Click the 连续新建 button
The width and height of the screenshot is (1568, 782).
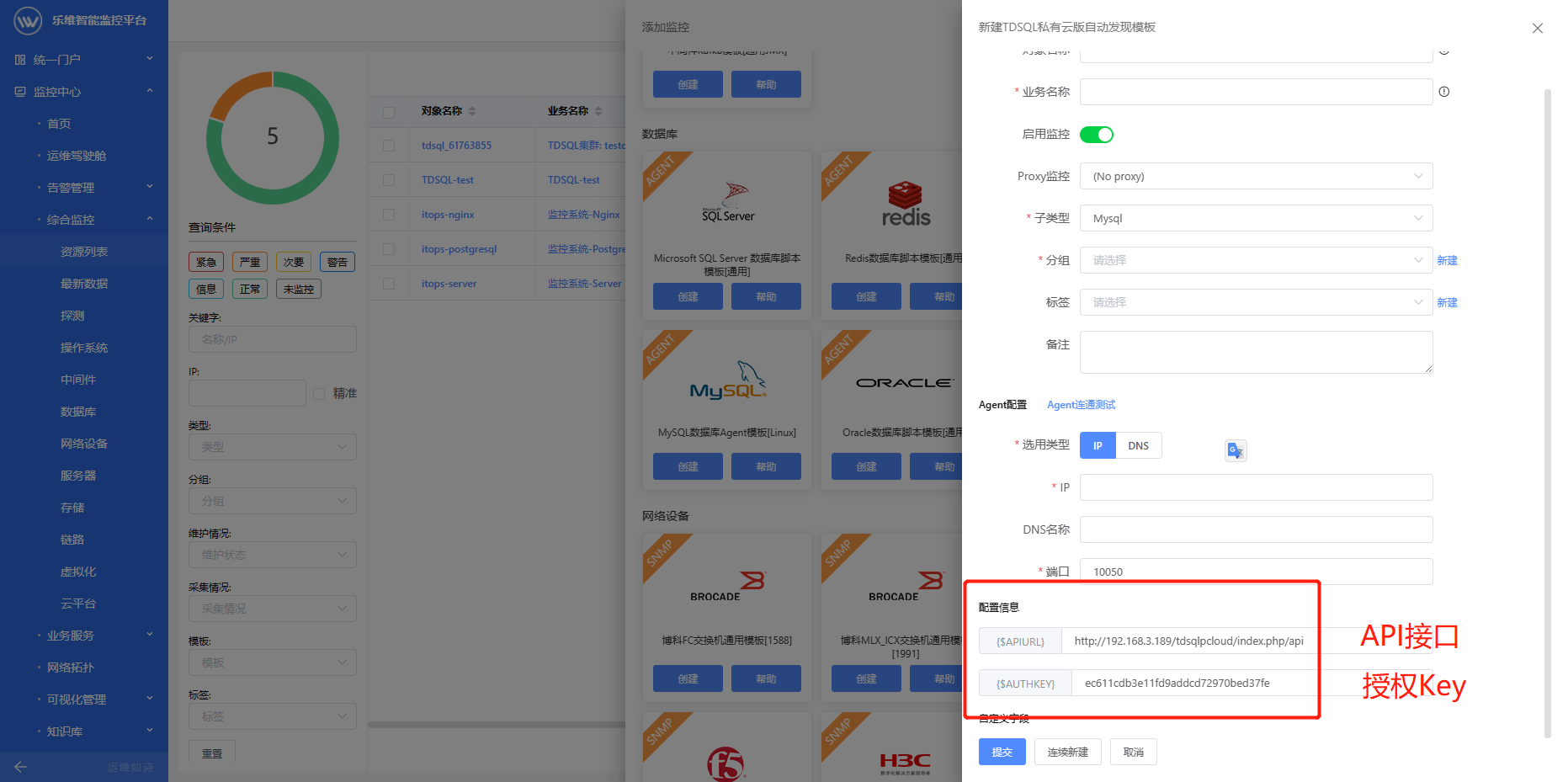[x=1067, y=752]
